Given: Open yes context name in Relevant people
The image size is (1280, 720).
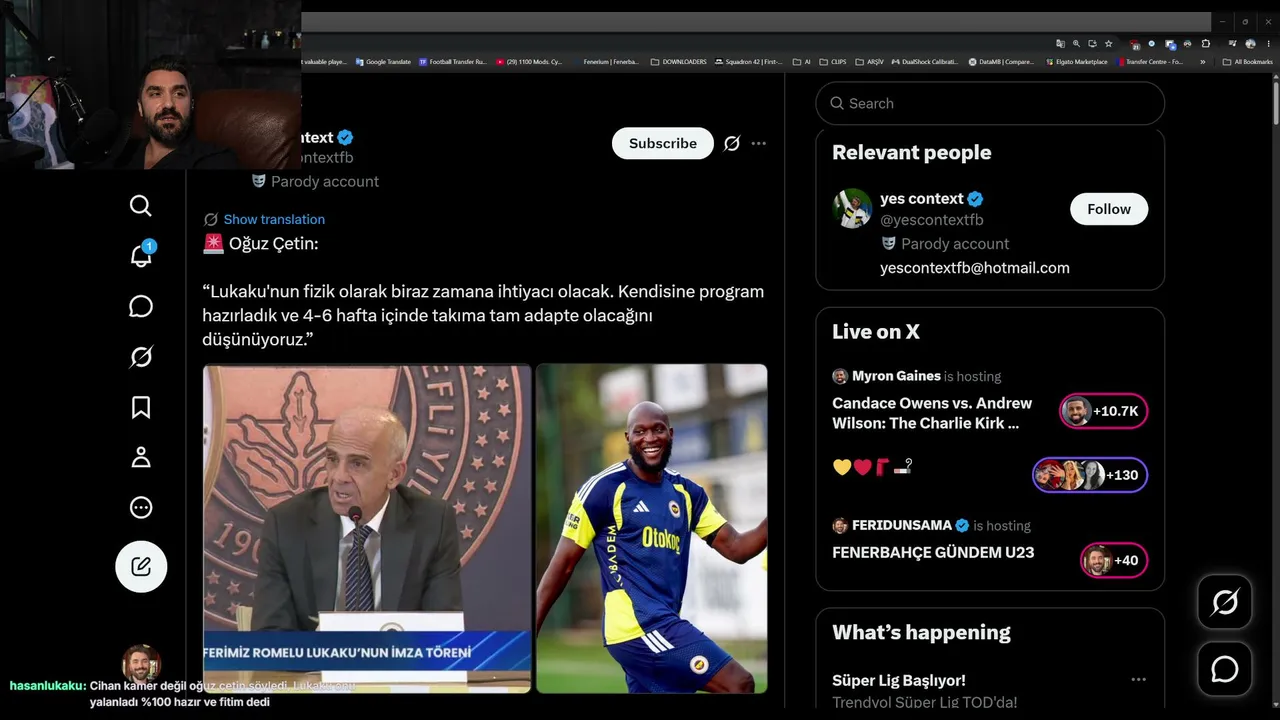Looking at the screenshot, I should pyautogui.click(x=922, y=198).
